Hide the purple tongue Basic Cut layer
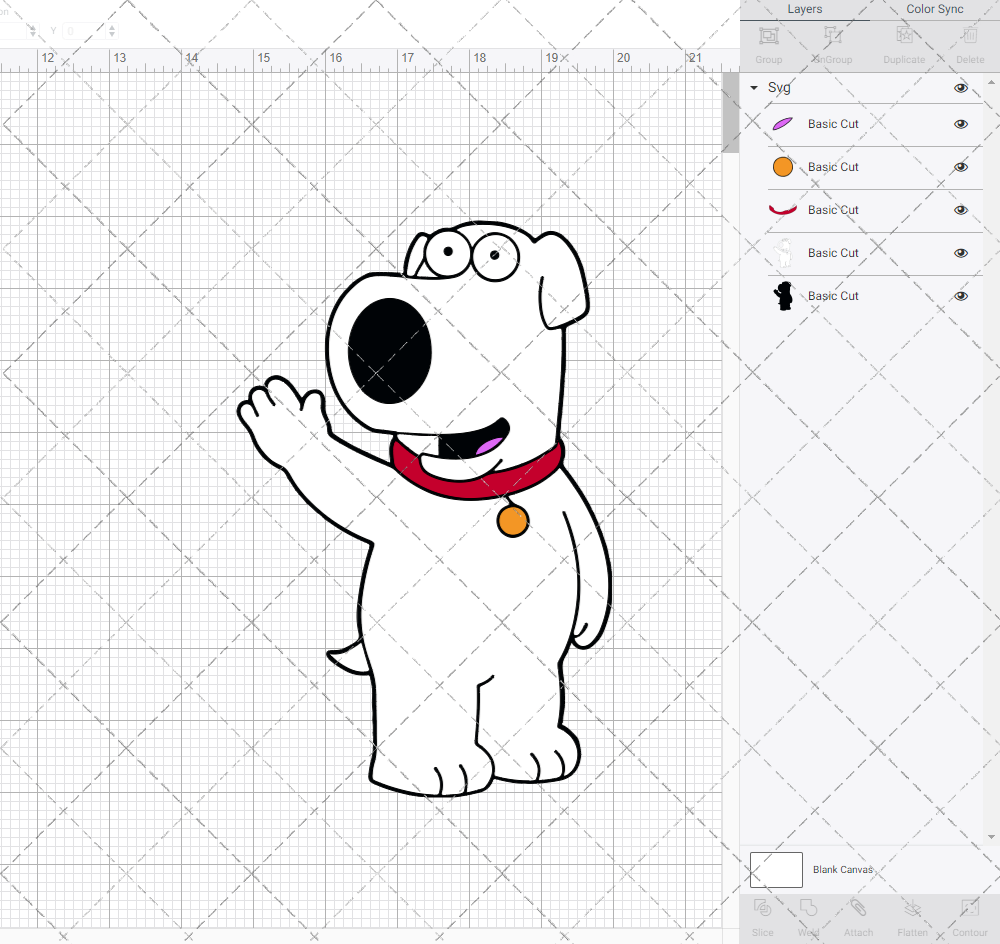1000x944 pixels. 960,124
